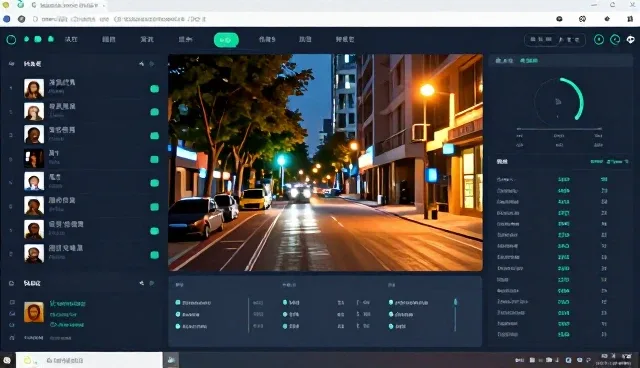This screenshot has height=368, width=640.
Task: Open the navigation tab just right of green pill
Action: point(267,40)
